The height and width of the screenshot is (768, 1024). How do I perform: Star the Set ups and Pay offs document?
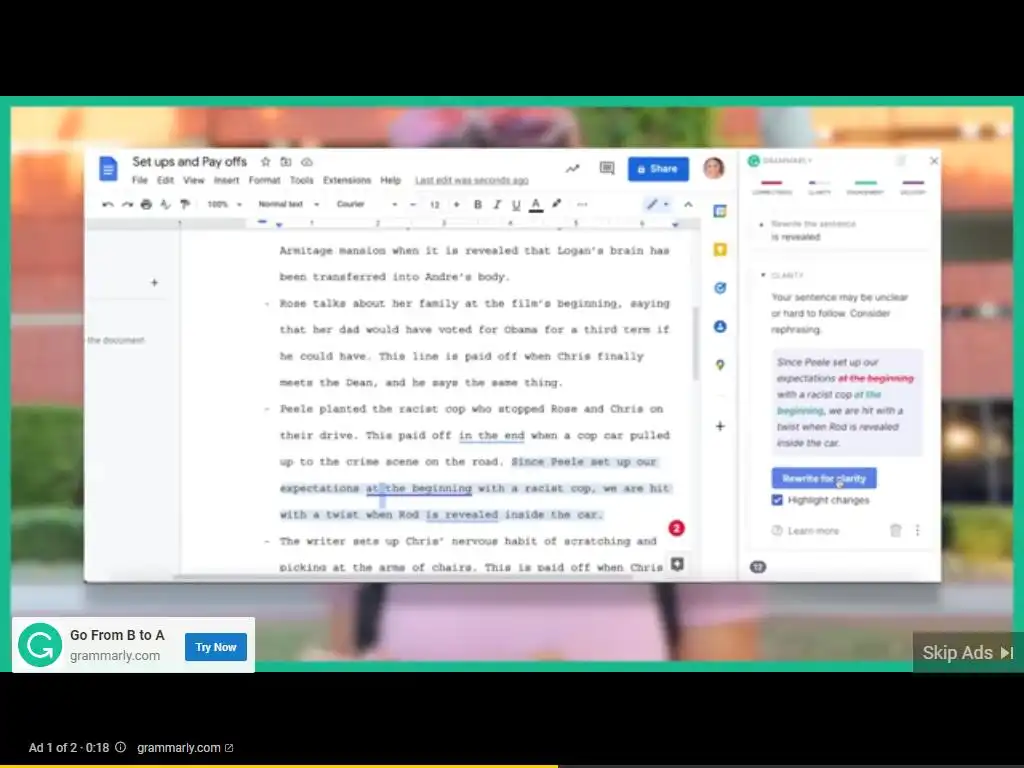pyautogui.click(x=265, y=161)
